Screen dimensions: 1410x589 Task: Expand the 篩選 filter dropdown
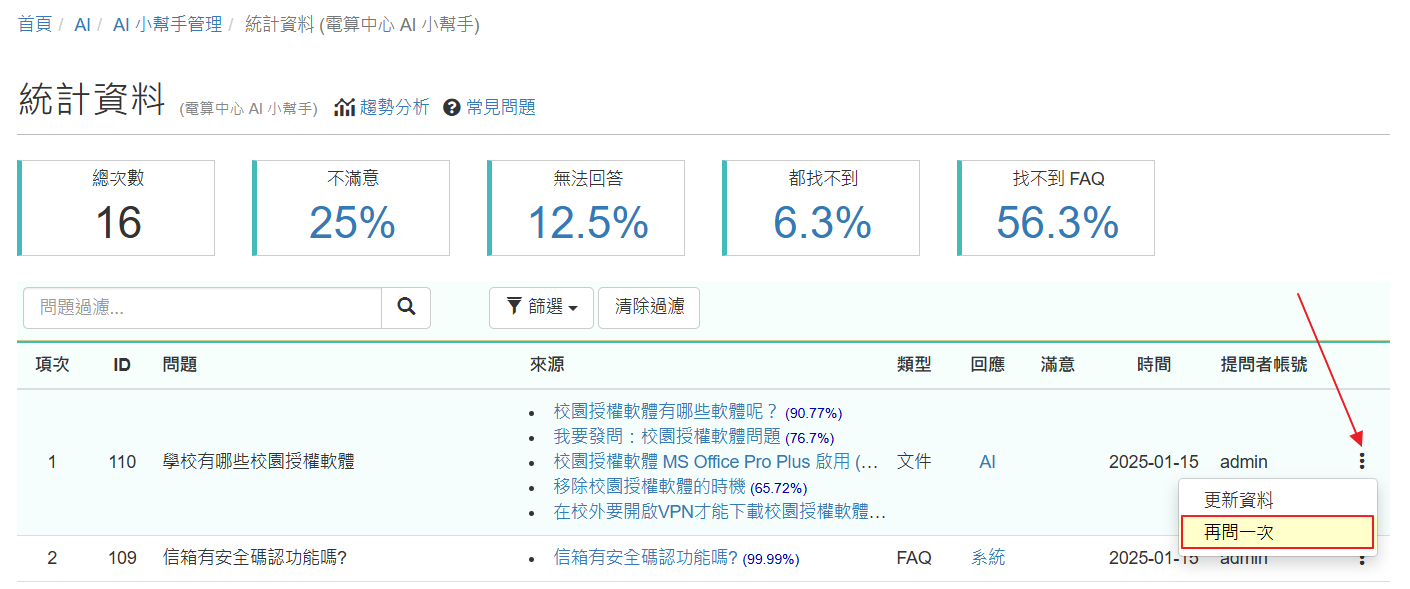pyautogui.click(x=541, y=308)
